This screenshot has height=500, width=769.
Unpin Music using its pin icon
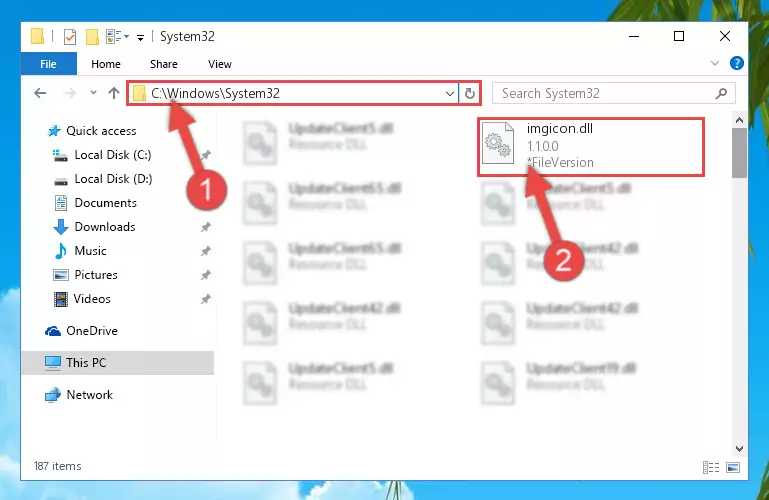click(x=205, y=251)
